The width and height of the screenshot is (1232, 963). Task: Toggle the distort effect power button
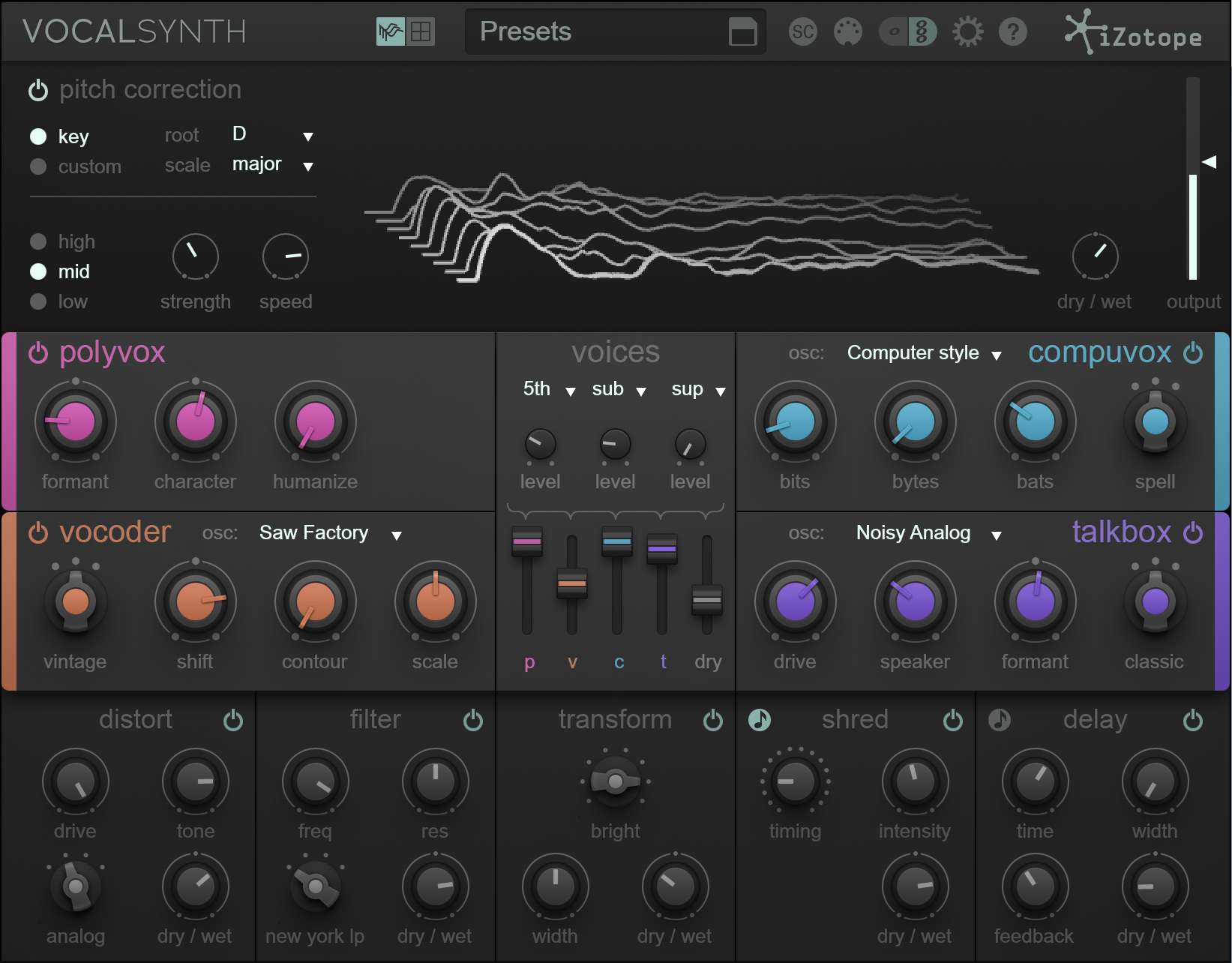point(233,720)
